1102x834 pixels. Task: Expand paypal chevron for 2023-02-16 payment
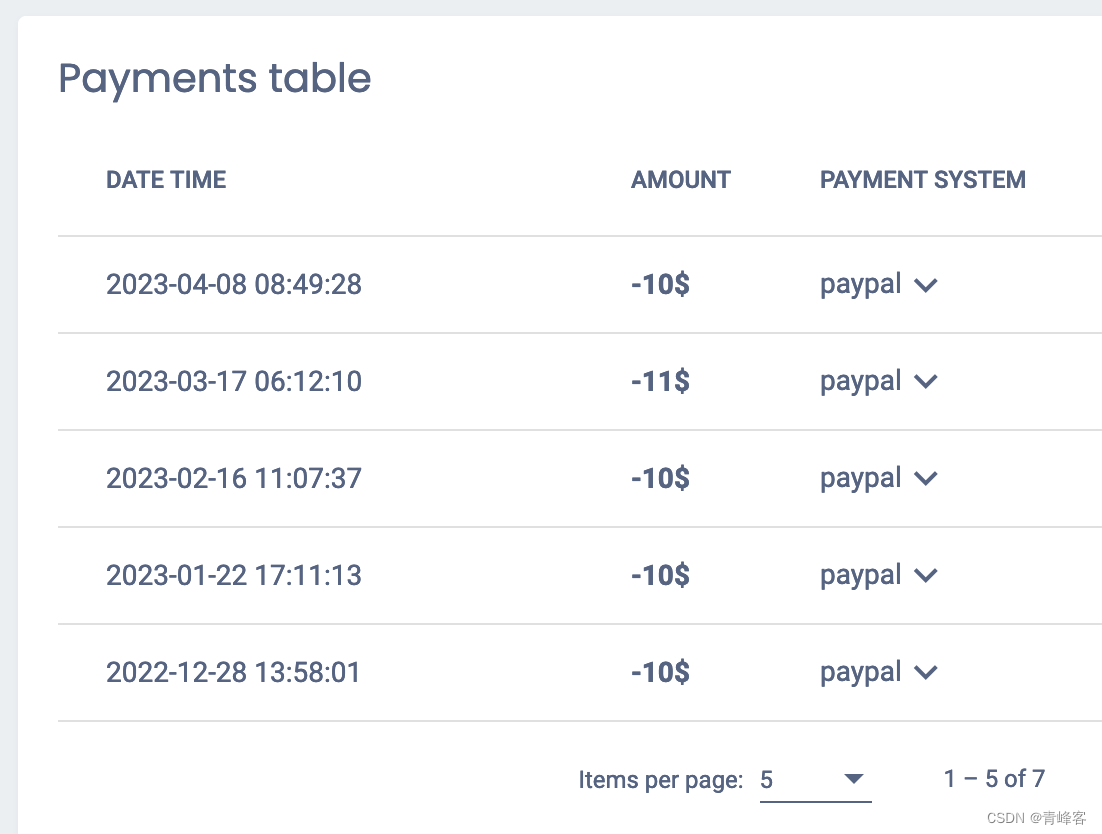(x=926, y=478)
